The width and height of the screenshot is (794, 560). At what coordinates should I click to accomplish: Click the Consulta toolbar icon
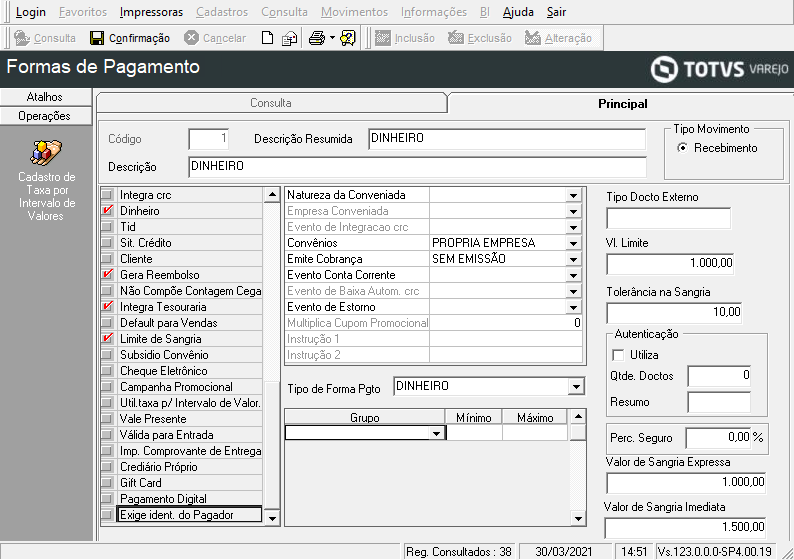pos(22,38)
